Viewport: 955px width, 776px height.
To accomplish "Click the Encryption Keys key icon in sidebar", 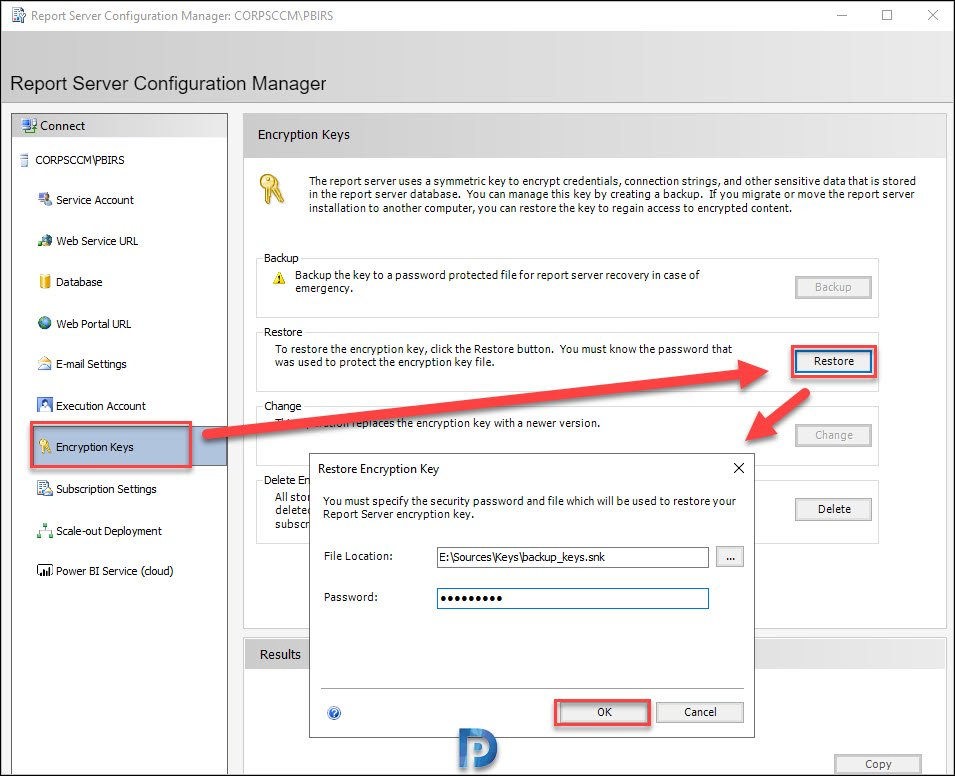I will 44,446.
